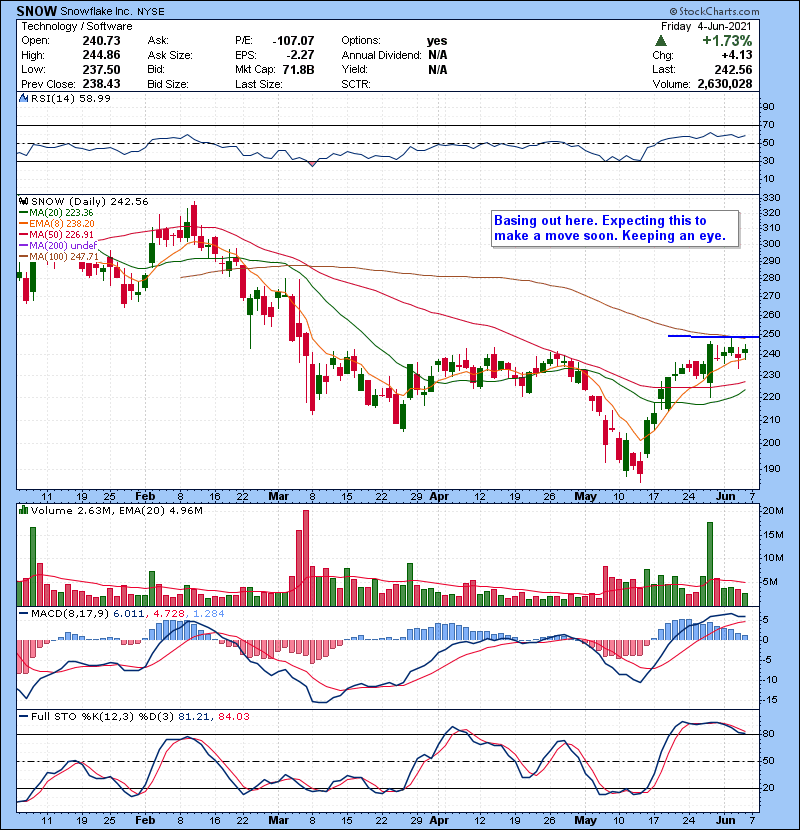Click the StockCharts.com watermark text
Viewport: 800px width, 830px height.
pyautogui.click(x=714, y=11)
